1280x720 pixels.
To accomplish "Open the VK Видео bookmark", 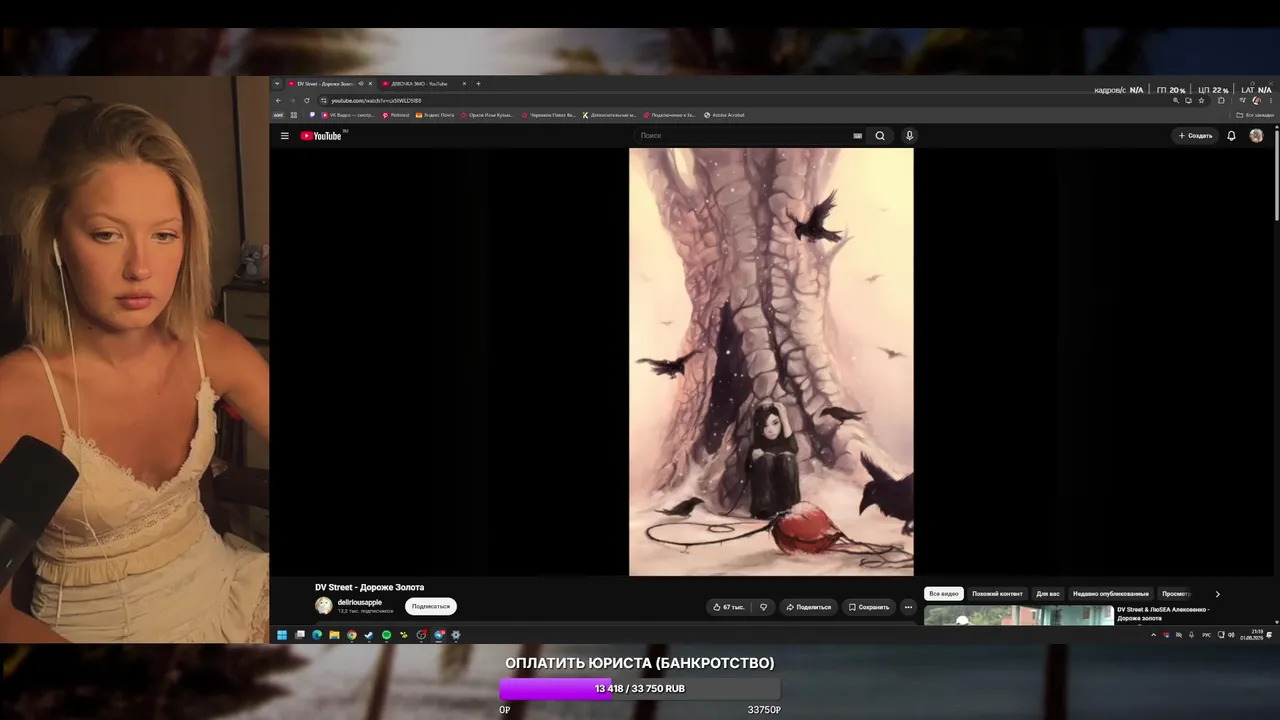I will point(348,115).
